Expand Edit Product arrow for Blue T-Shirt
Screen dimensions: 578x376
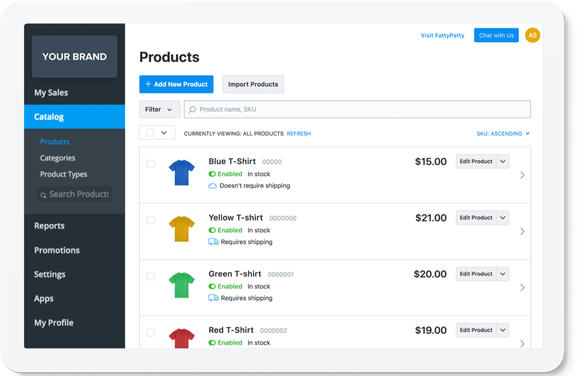[503, 161]
